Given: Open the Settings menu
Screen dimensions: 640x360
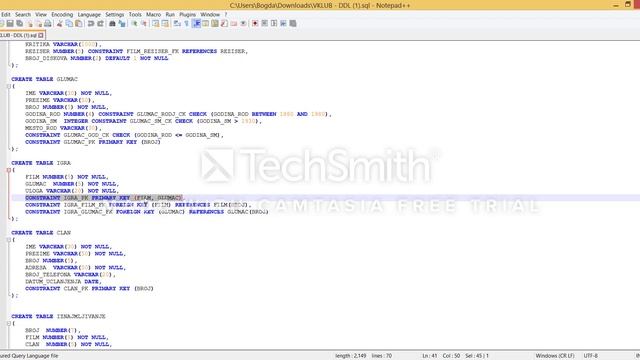Looking at the screenshot, I should coord(115,14).
